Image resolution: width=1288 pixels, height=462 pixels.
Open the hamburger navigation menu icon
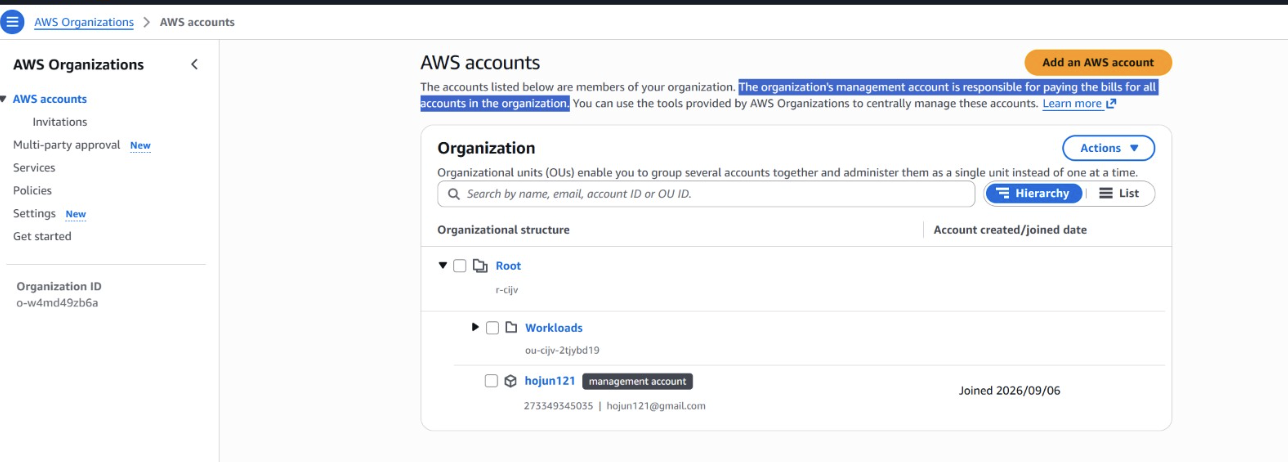pos(13,21)
